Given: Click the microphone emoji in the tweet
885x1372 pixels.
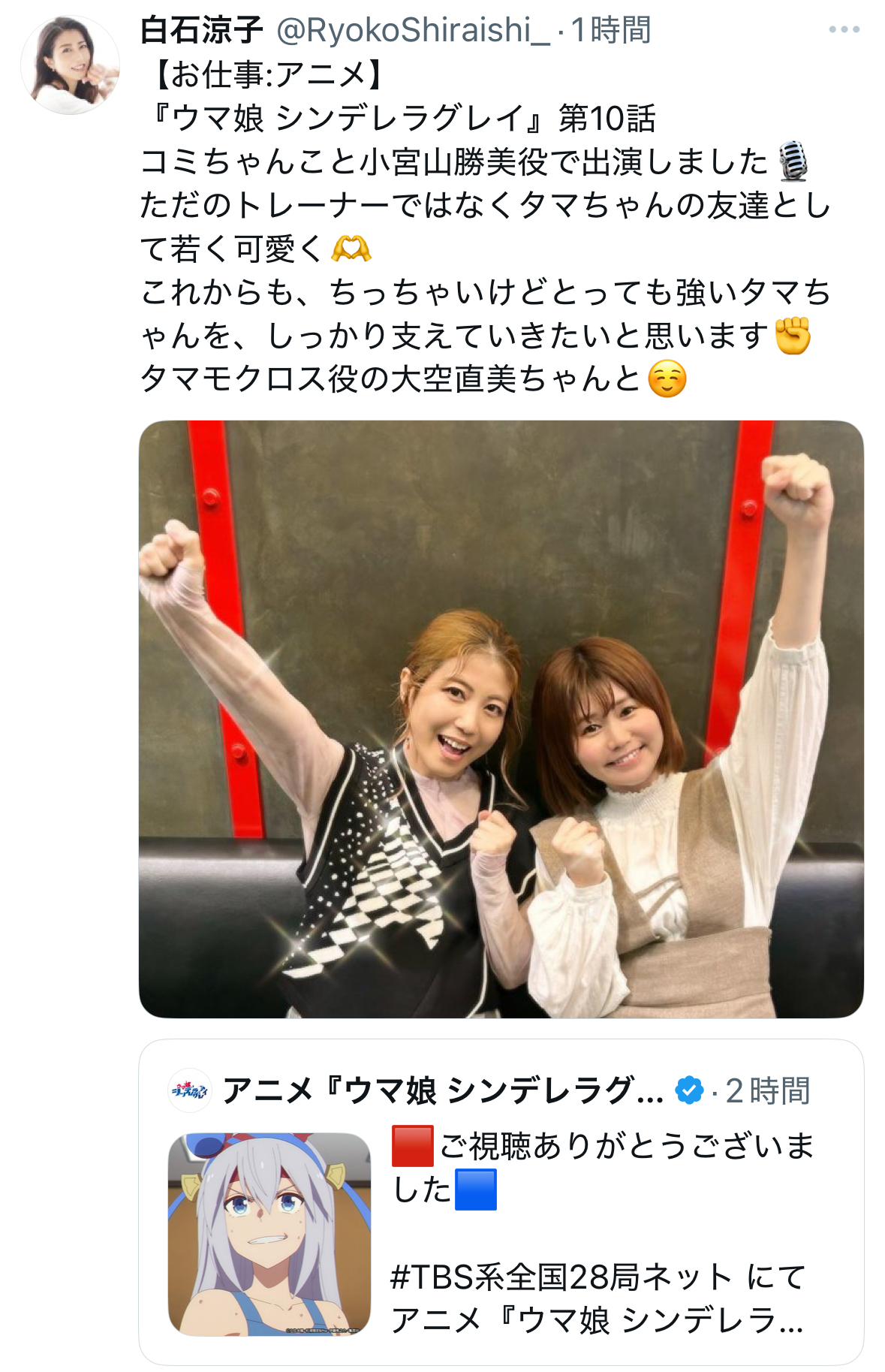Looking at the screenshot, I should tap(793, 161).
